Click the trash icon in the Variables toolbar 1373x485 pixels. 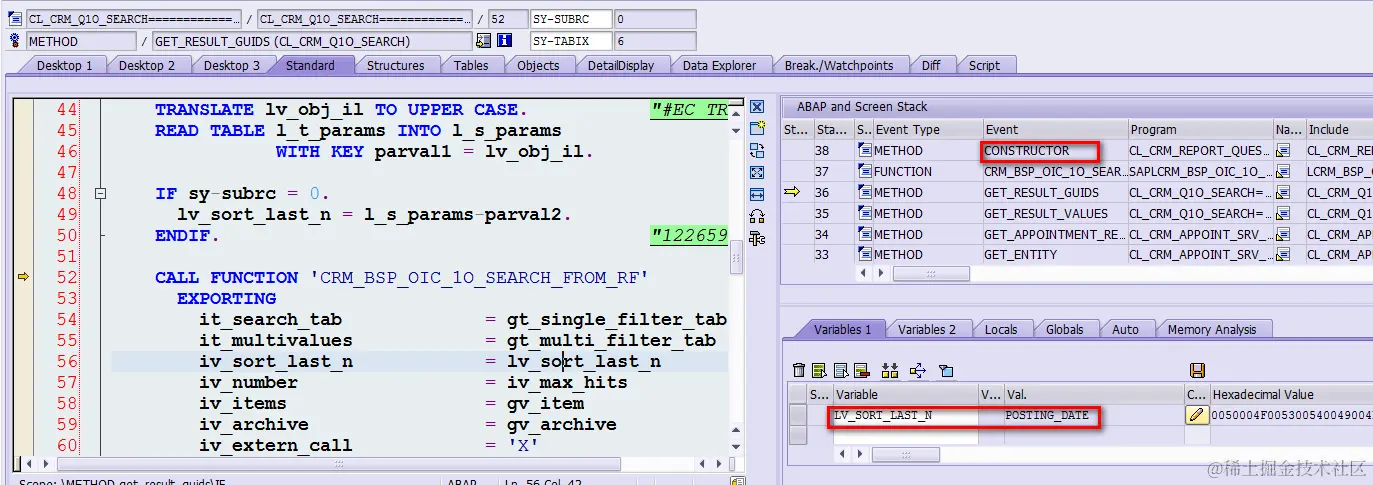tap(799, 370)
